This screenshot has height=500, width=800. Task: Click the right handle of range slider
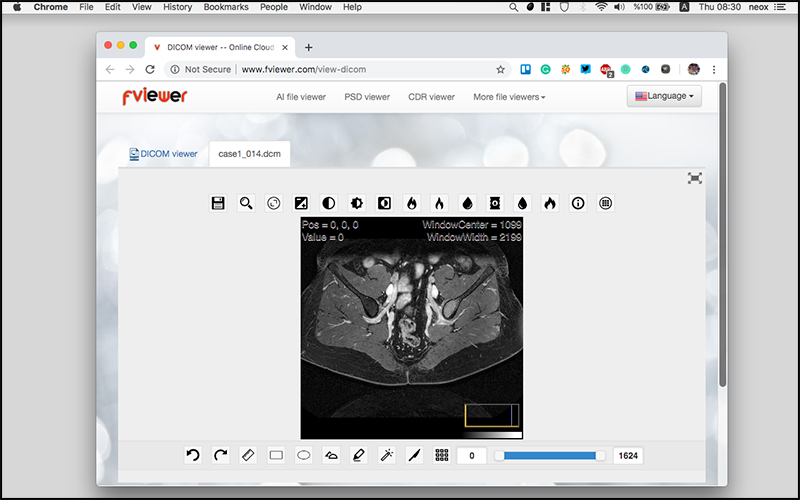(x=600, y=456)
